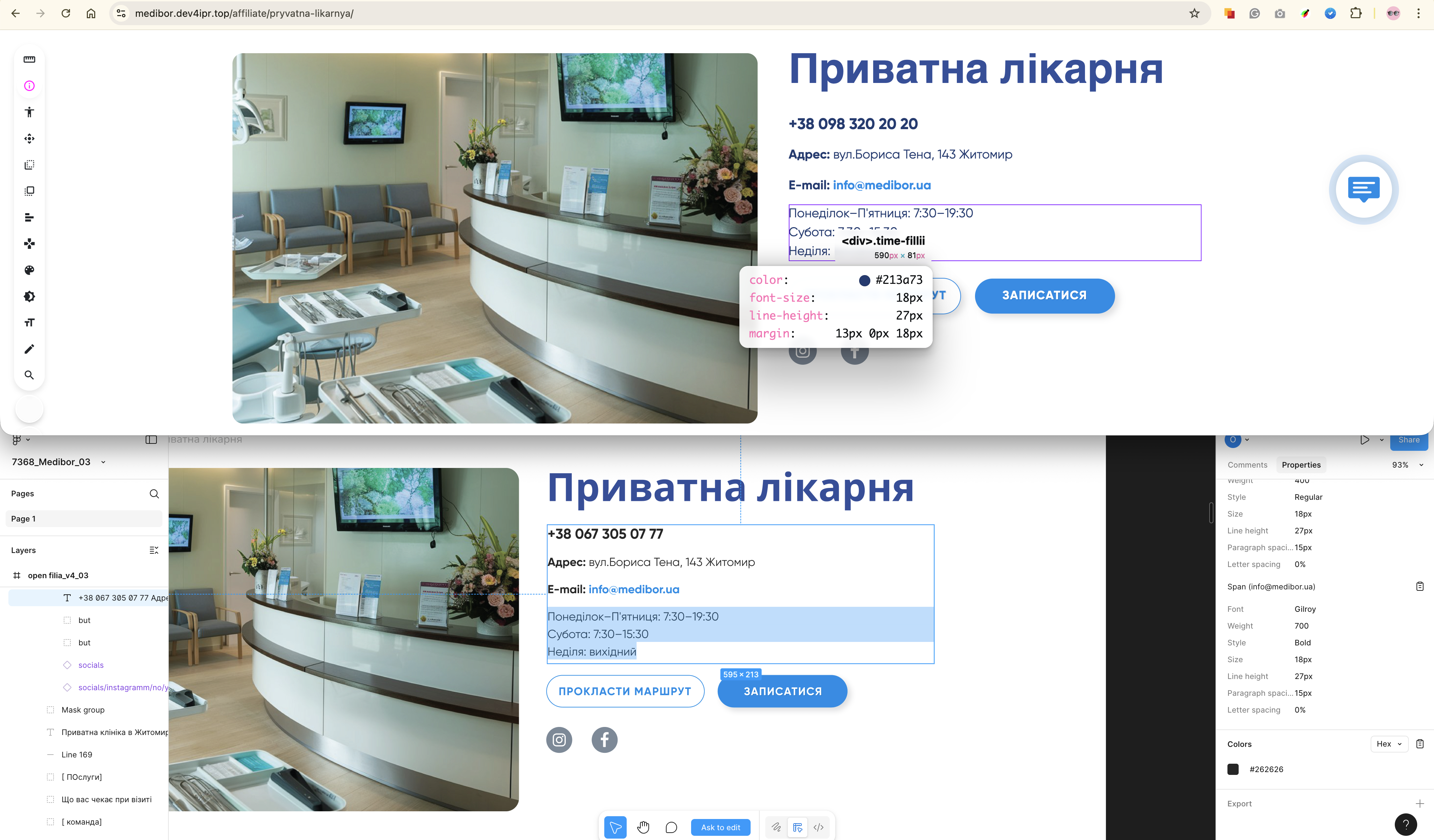Click the comment bubble tool in Figma
Image resolution: width=1434 pixels, height=840 pixels.
[x=671, y=827]
